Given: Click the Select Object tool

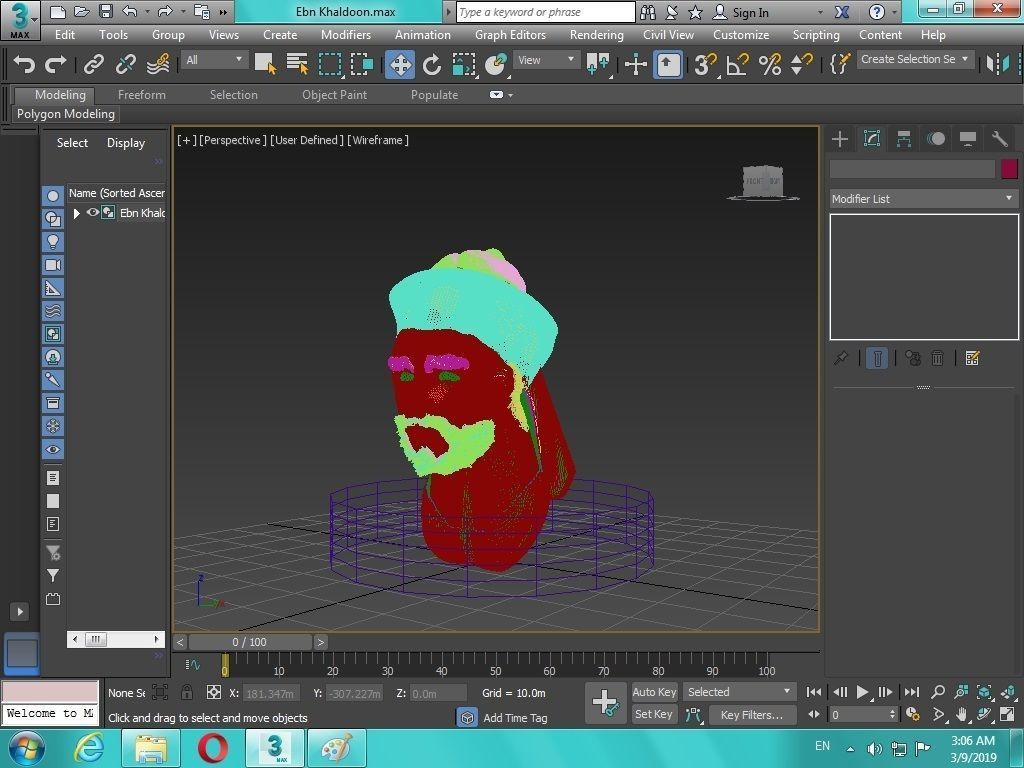Looking at the screenshot, I should tap(265, 64).
